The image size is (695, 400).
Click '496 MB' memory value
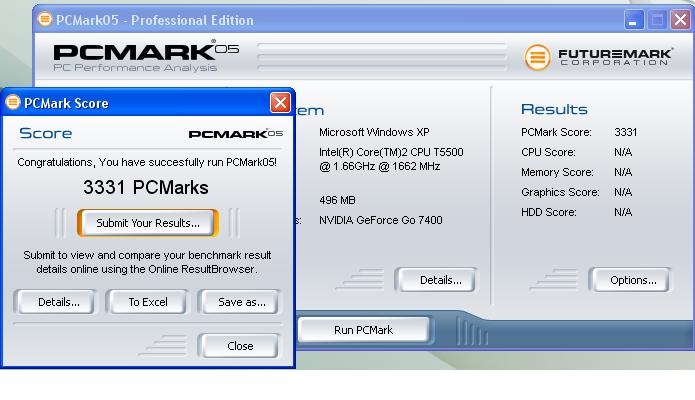click(337, 200)
